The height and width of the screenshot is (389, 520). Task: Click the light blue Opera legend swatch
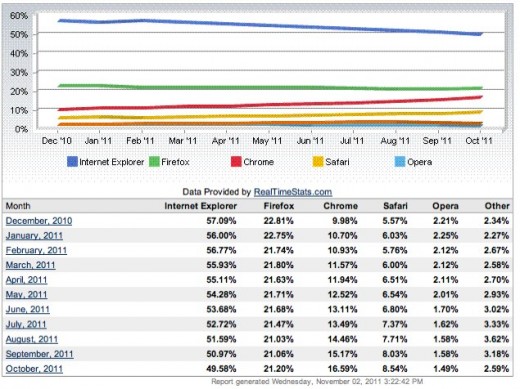[400, 162]
